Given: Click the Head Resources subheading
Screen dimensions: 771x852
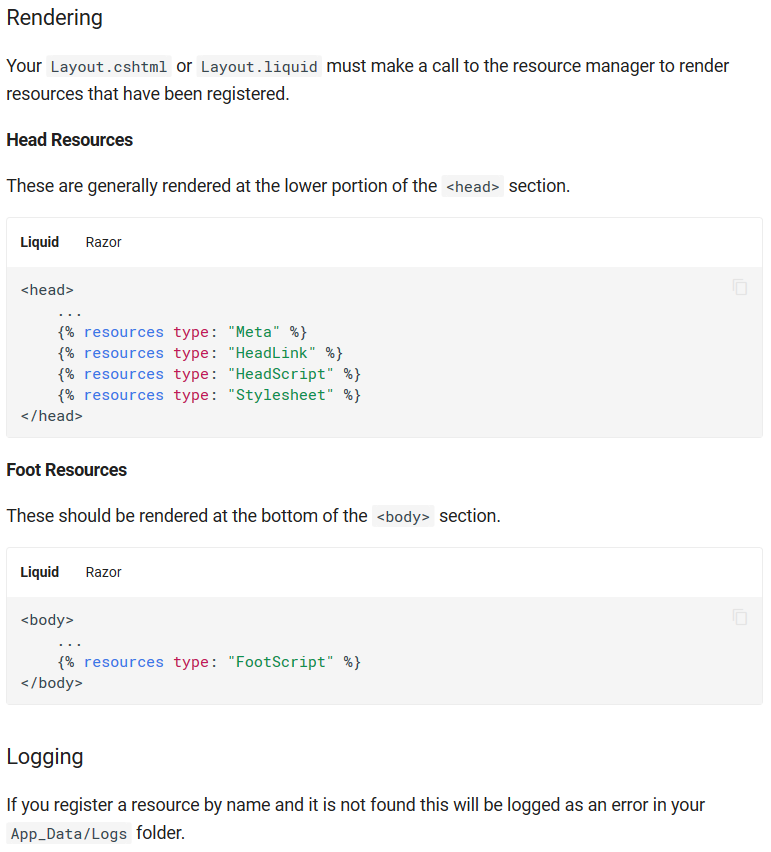Looking at the screenshot, I should pos(70,140).
